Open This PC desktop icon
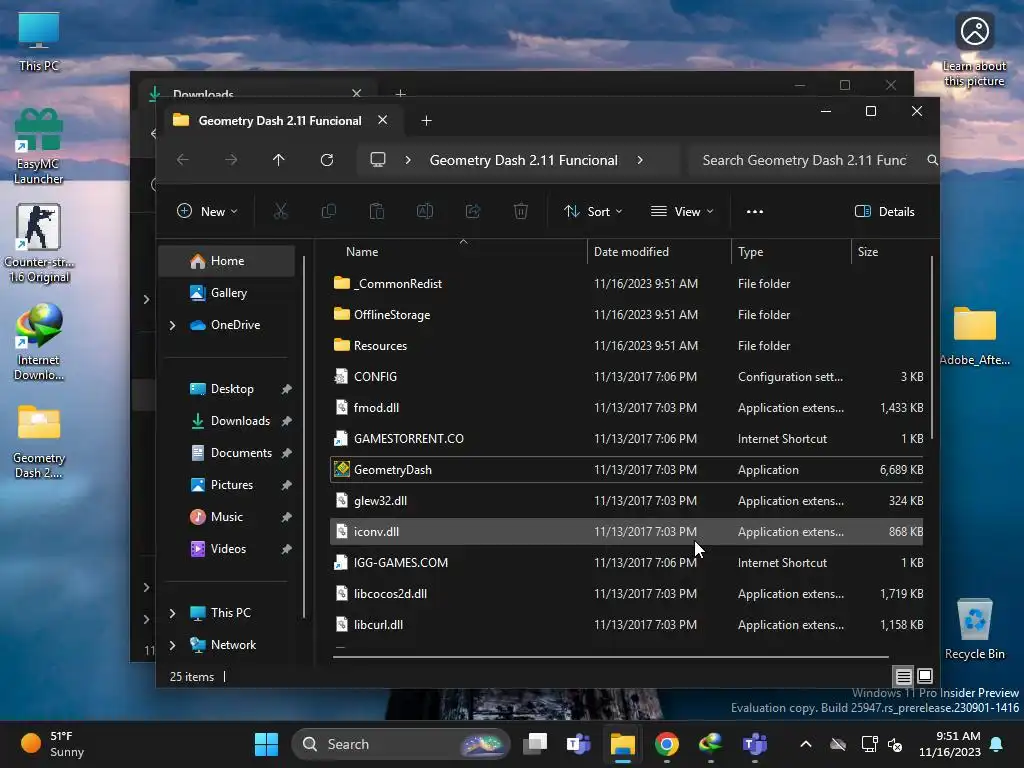1024x768 pixels. tap(39, 41)
